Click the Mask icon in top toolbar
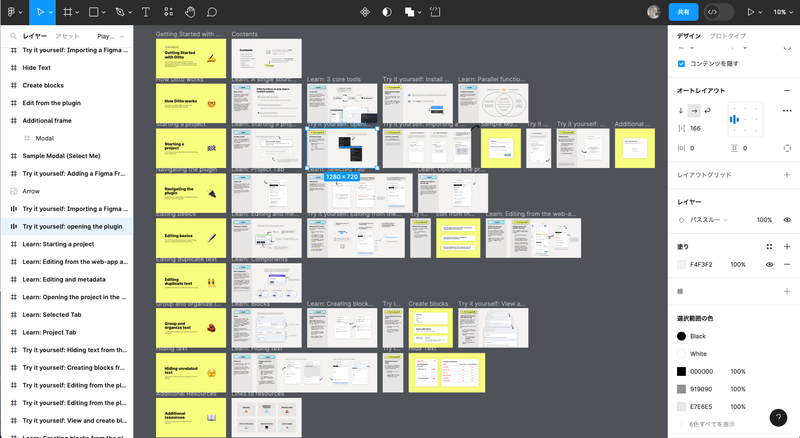800x438 pixels. pos(387,12)
